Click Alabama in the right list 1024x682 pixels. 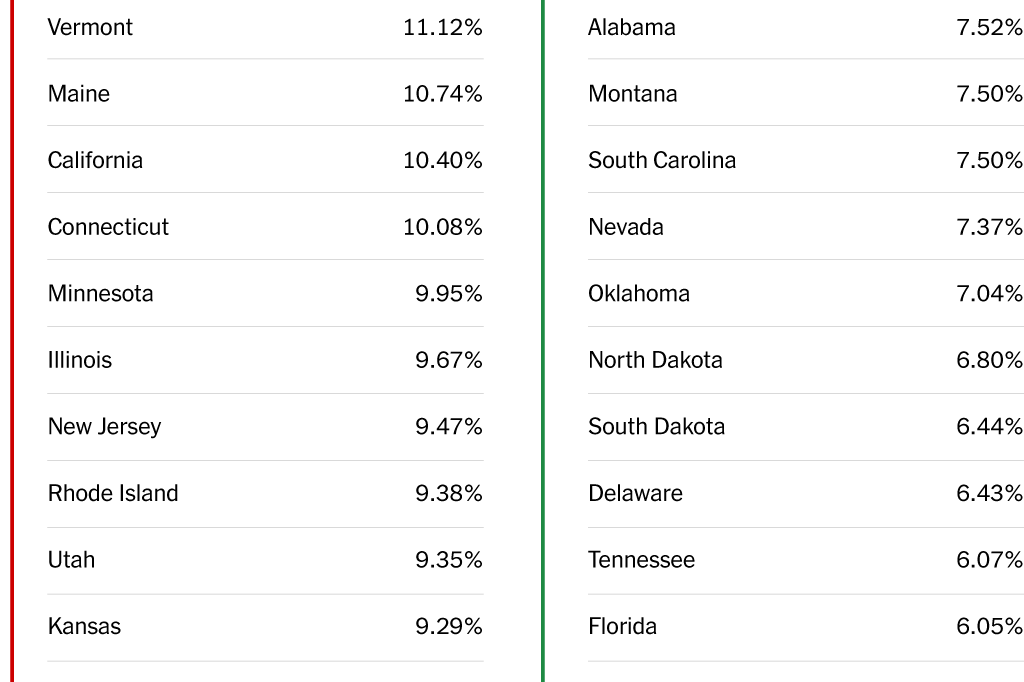(631, 27)
